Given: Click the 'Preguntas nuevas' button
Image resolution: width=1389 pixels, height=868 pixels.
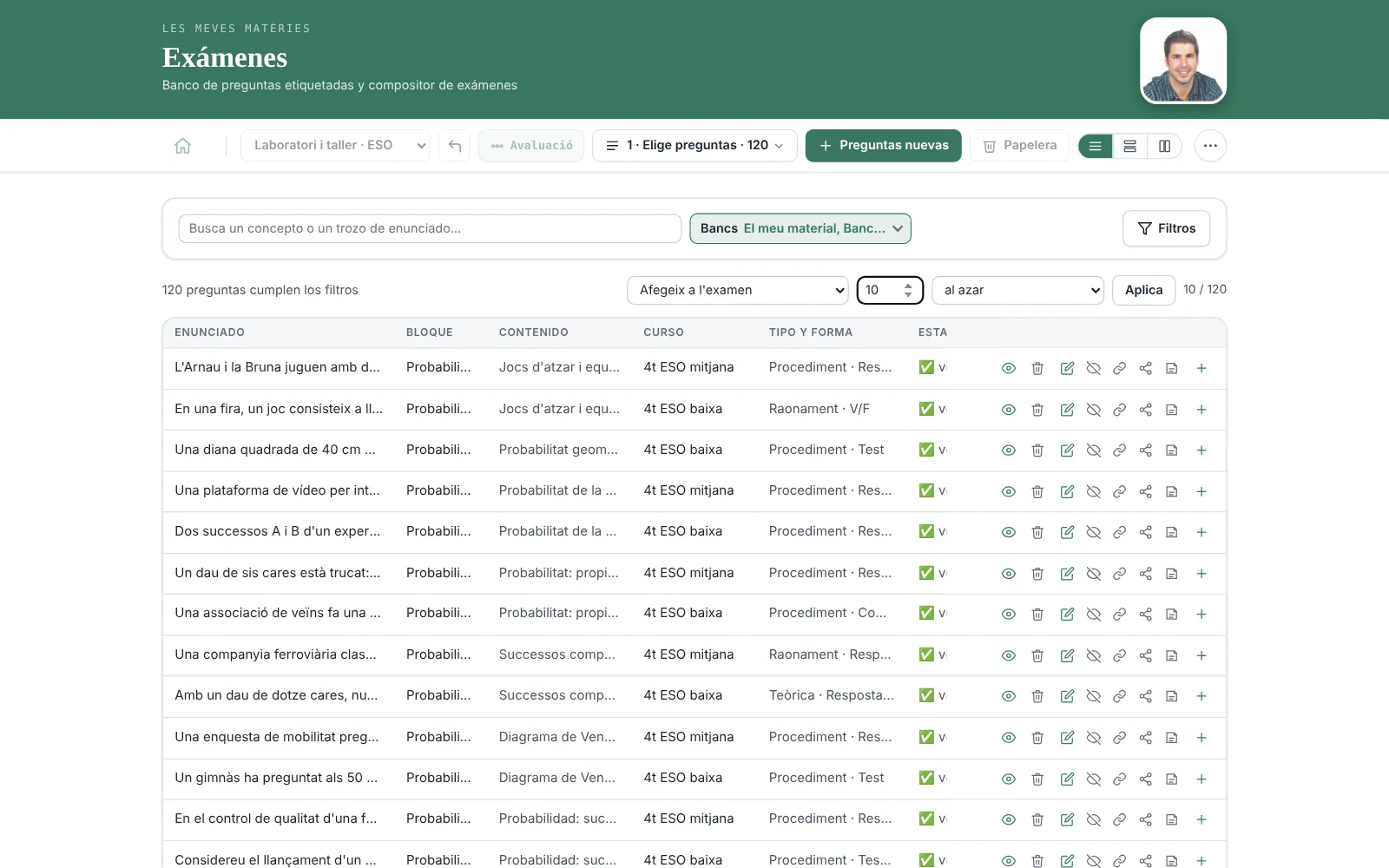Looking at the screenshot, I should tap(883, 146).
